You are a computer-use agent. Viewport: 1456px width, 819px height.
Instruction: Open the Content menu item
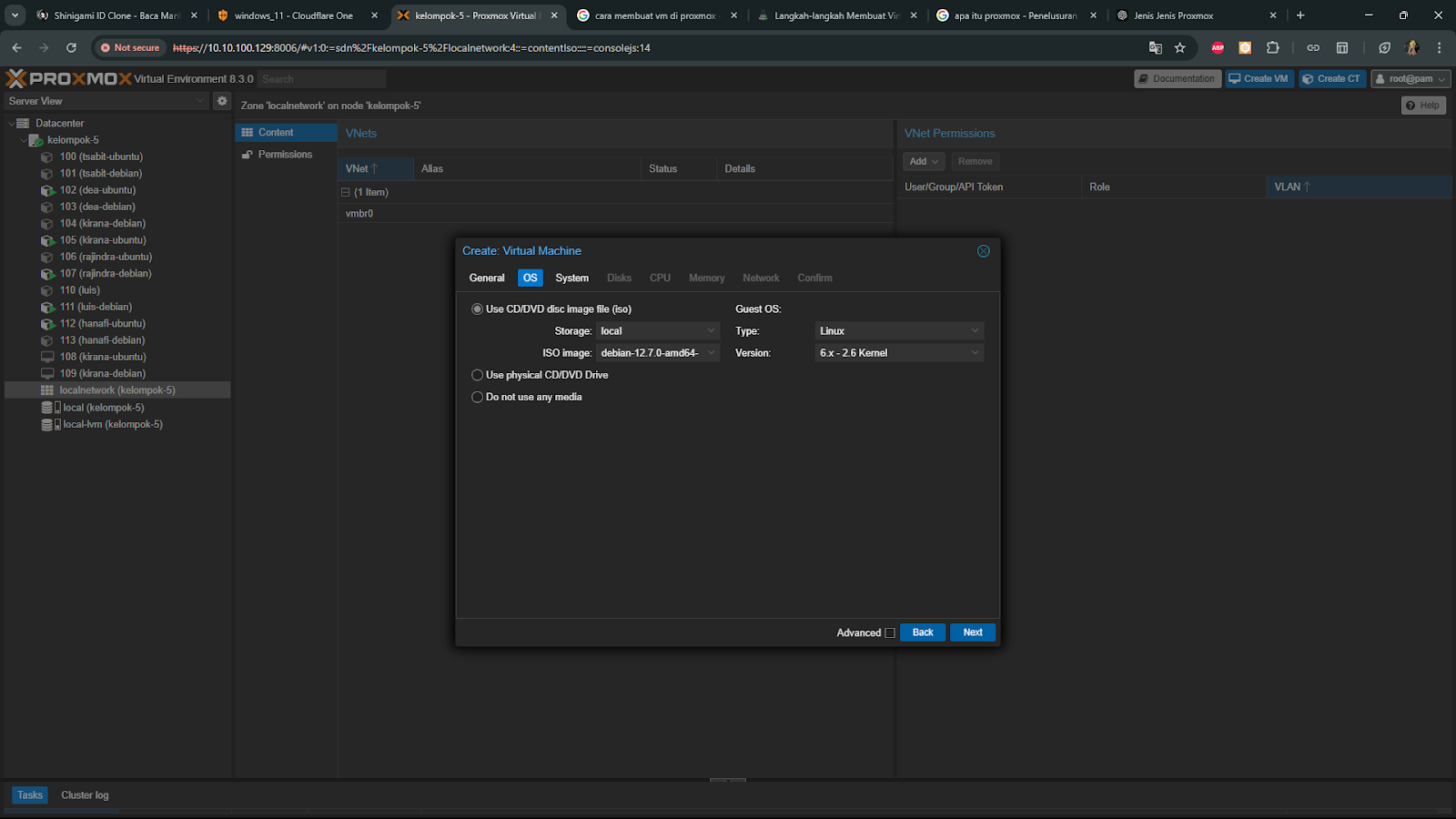click(x=286, y=133)
